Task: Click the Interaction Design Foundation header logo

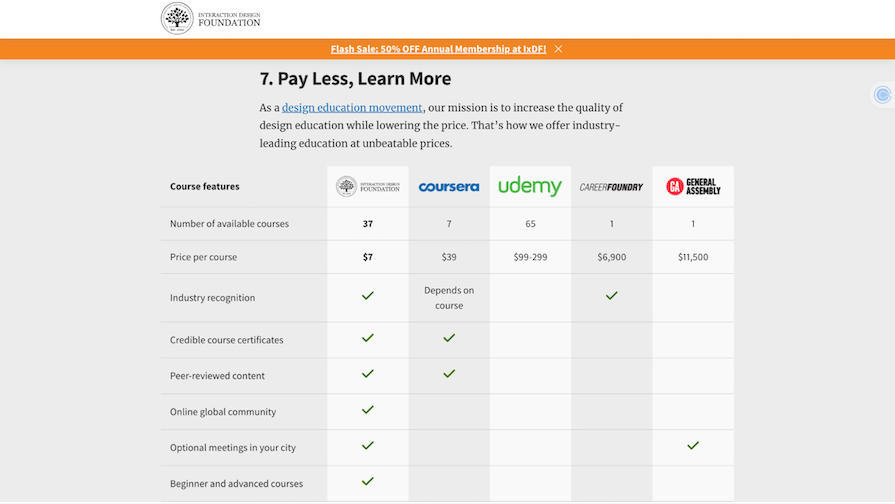Action: (x=211, y=18)
